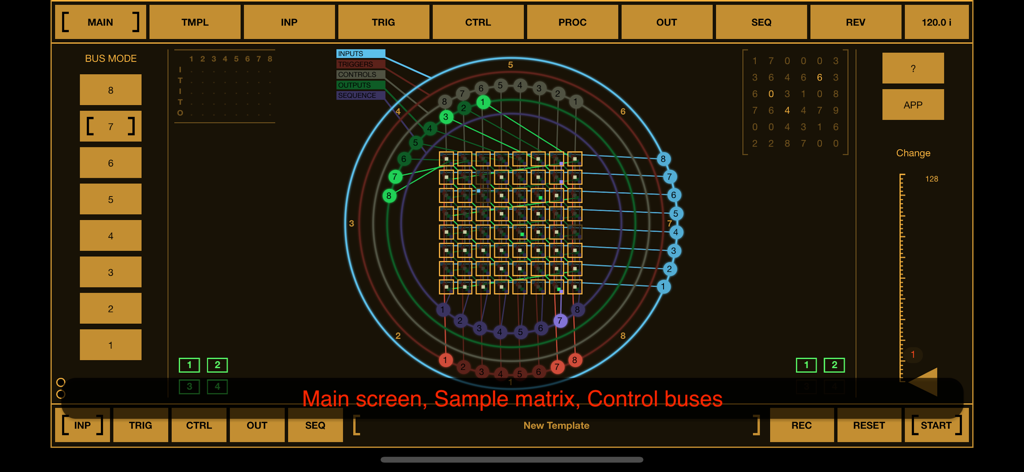
Task: Start playback with the START button
Action: click(936, 425)
